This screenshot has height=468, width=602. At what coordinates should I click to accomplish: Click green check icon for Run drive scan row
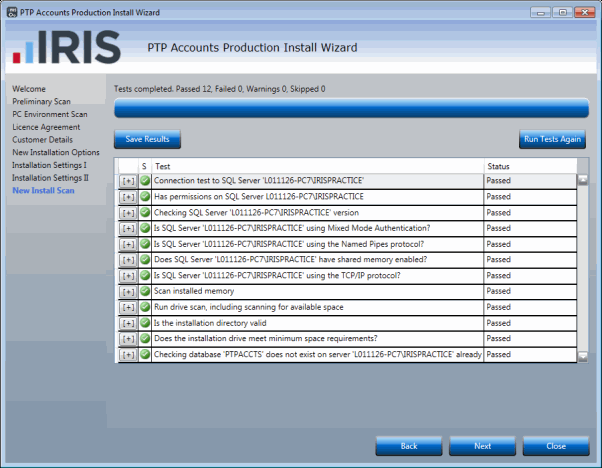coord(145,307)
